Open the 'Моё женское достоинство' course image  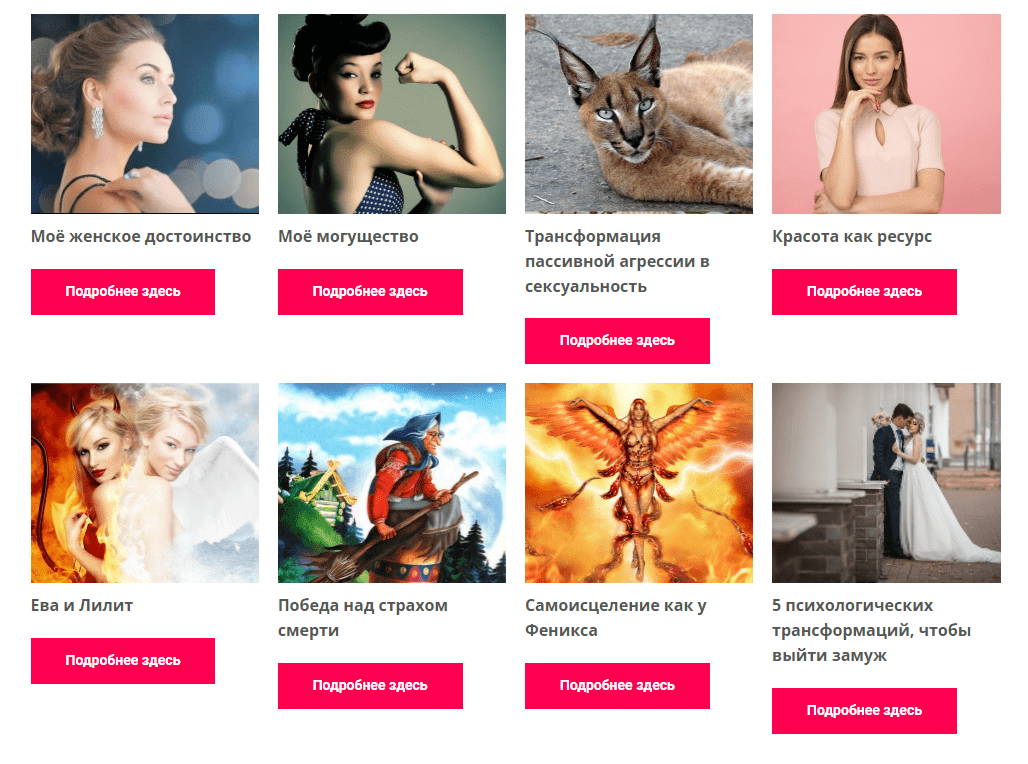pos(145,114)
